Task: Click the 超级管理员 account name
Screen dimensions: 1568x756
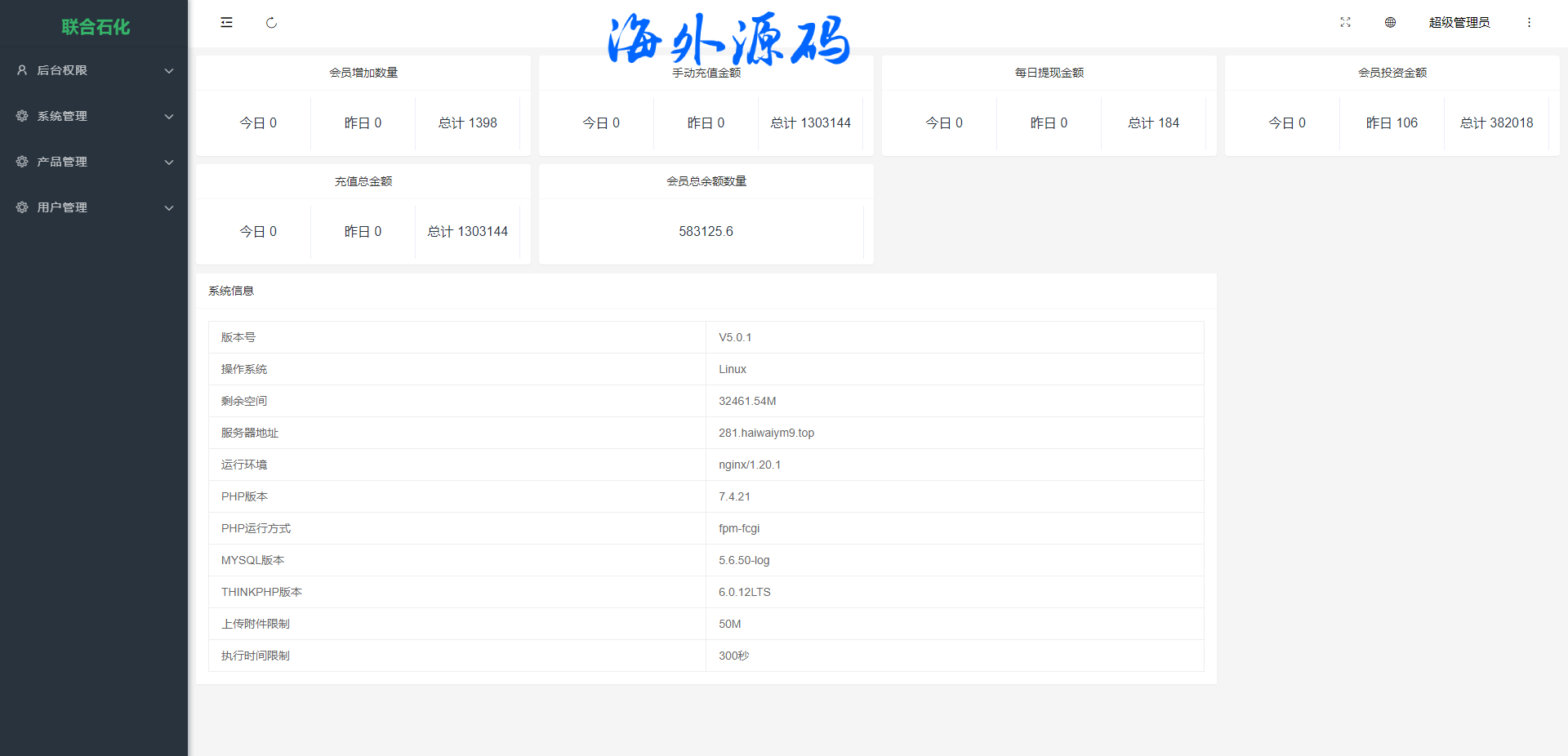Action: click(1459, 23)
